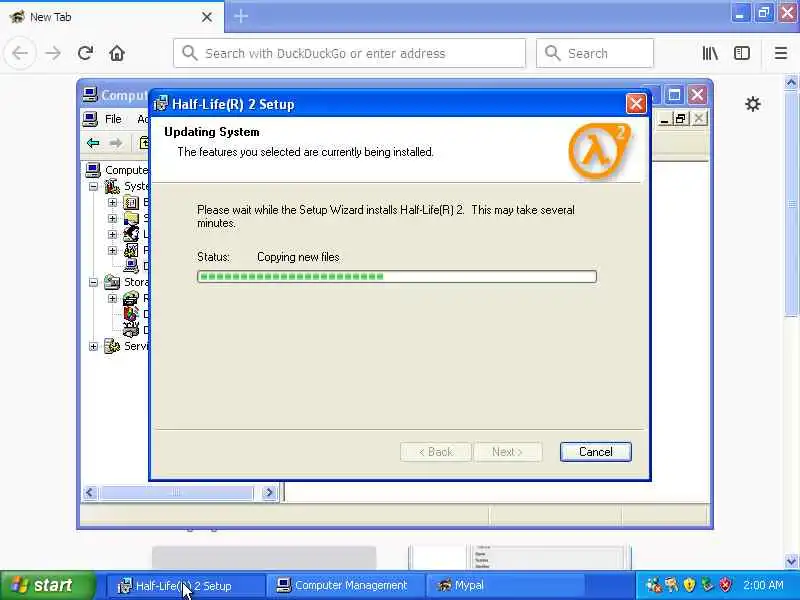The height and width of the screenshot is (600, 800).
Task: Close the Computer Management window
Action: [697, 94]
